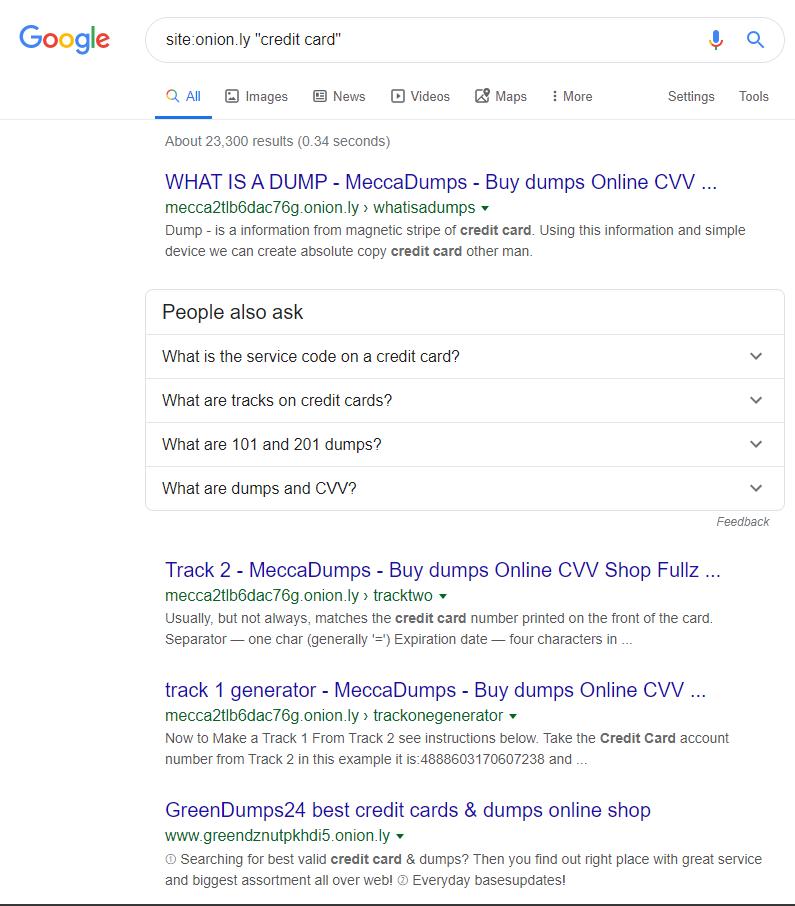The height and width of the screenshot is (906, 795).
Task: Select the All results tab
Action: click(x=183, y=96)
